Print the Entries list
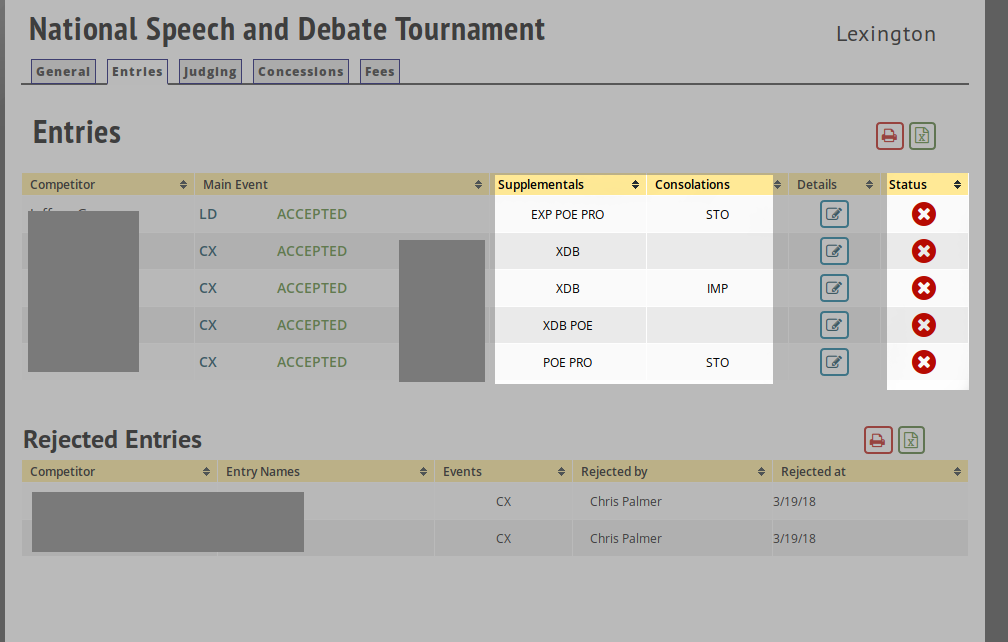 click(x=890, y=136)
